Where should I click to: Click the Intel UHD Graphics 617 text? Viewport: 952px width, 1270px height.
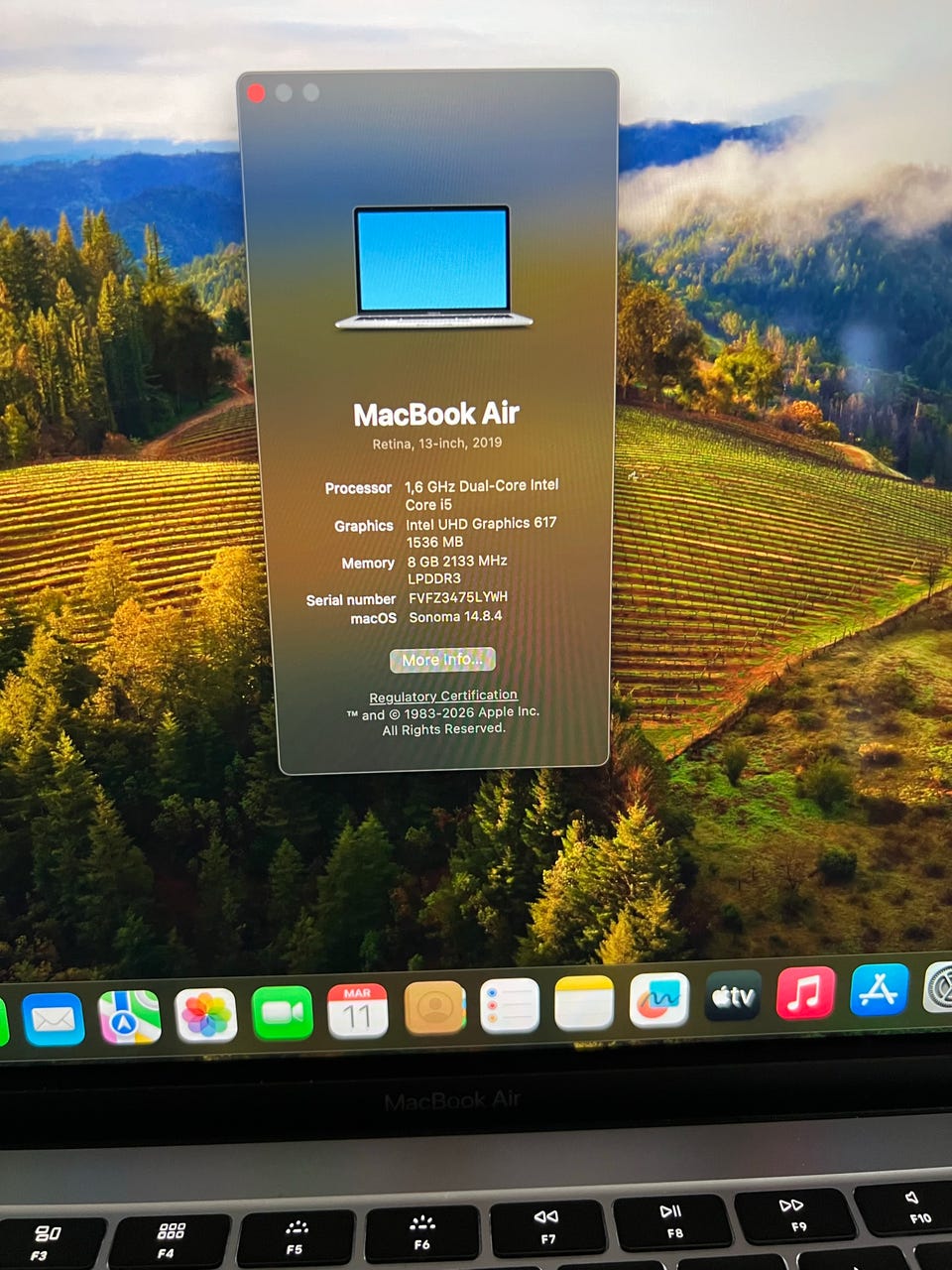[481, 523]
